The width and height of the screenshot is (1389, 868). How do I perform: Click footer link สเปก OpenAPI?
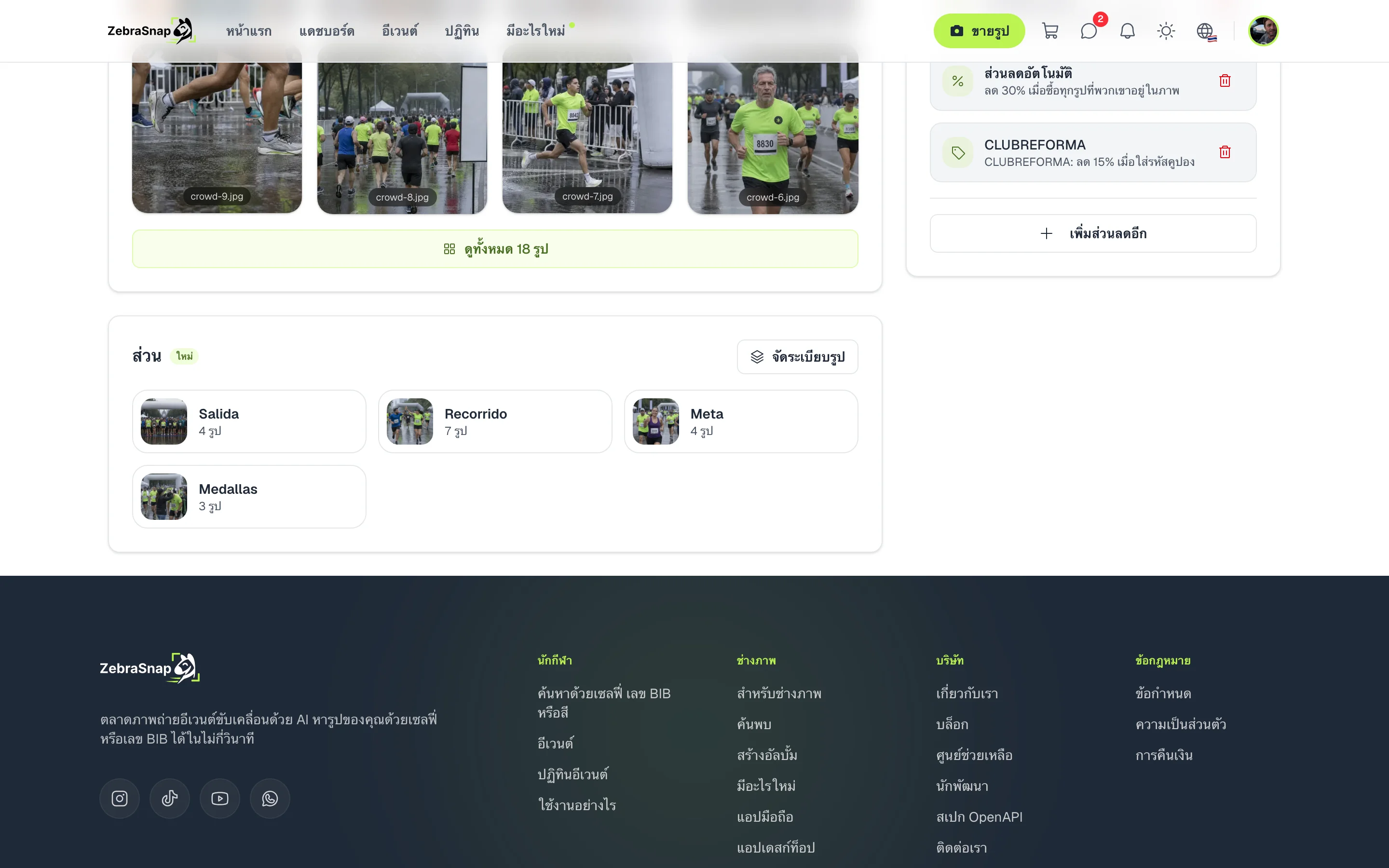979,817
